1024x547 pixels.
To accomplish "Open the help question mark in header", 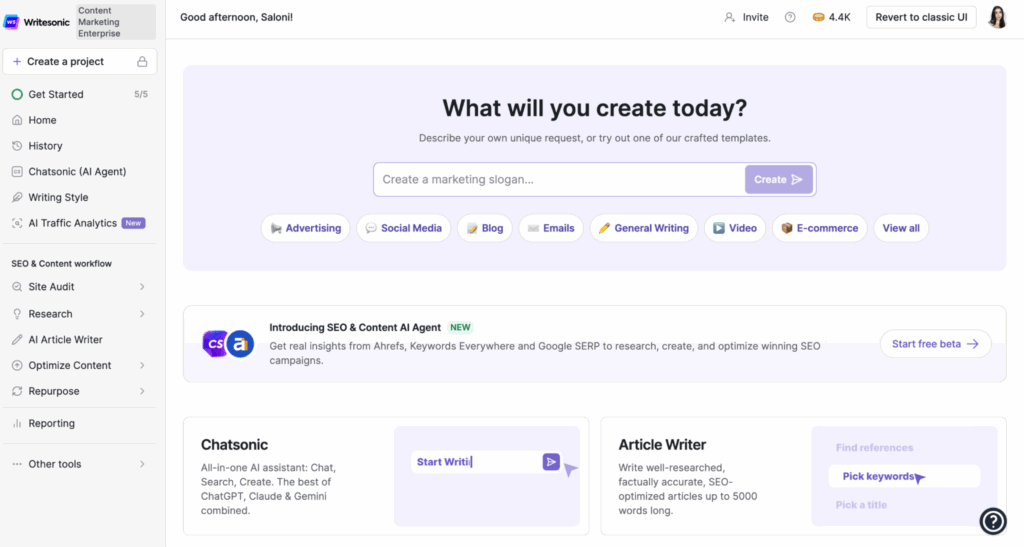I will 790,18.
